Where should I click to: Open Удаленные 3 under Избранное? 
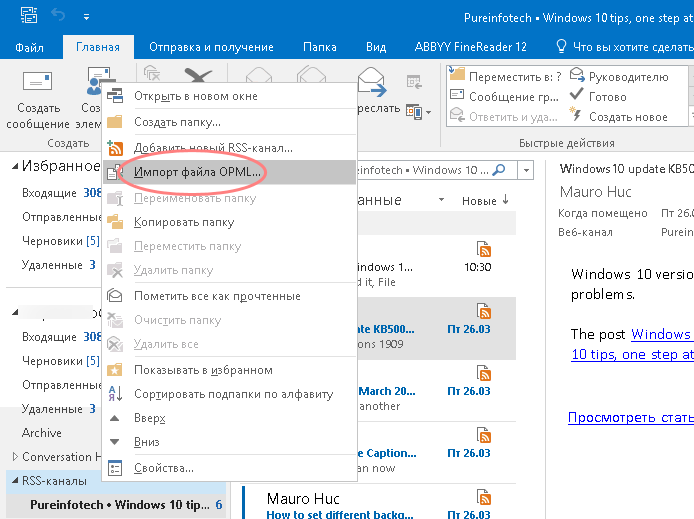58,265
